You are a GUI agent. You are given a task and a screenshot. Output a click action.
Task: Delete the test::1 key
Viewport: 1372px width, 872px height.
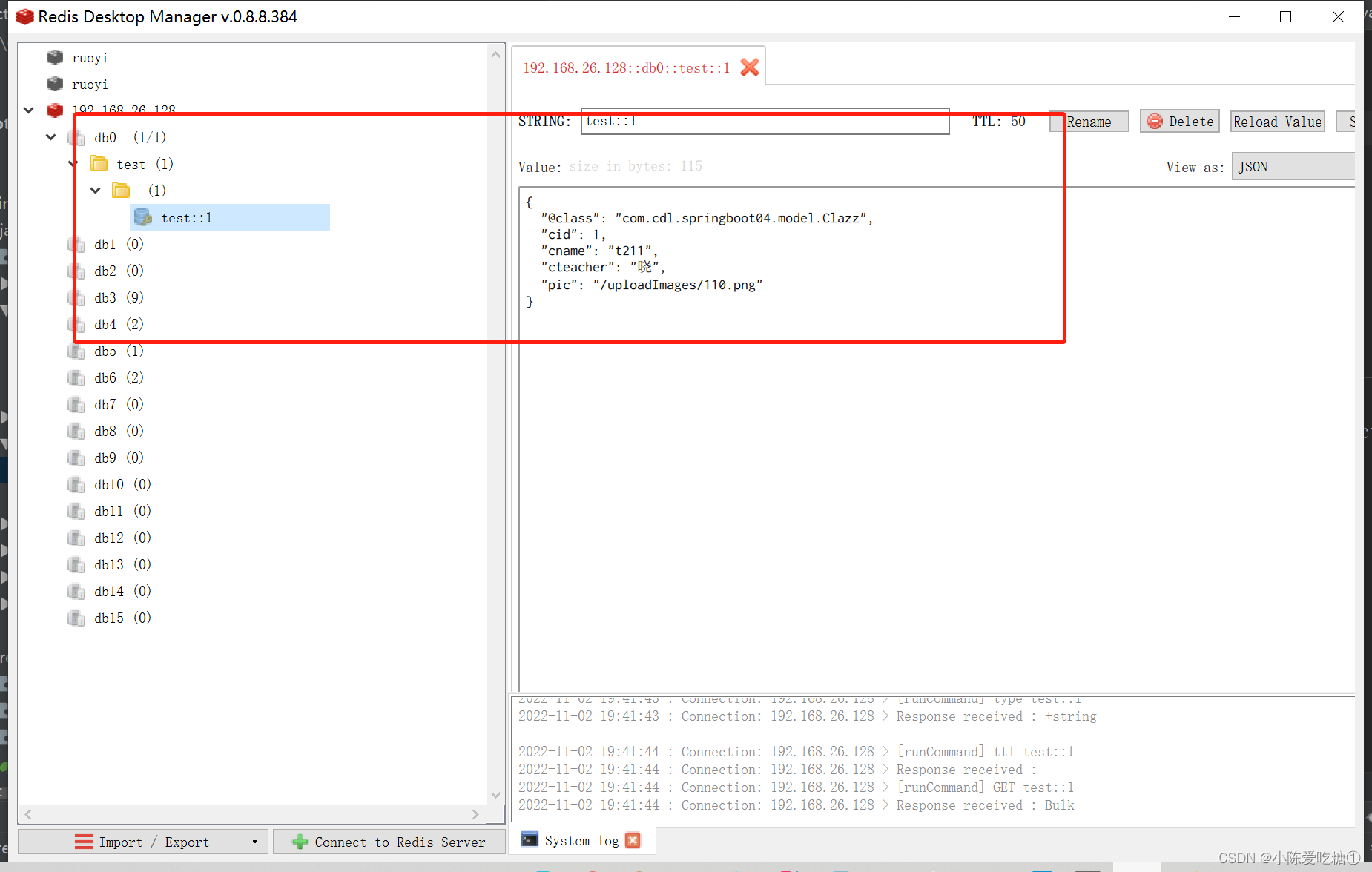coord(1180,122)
